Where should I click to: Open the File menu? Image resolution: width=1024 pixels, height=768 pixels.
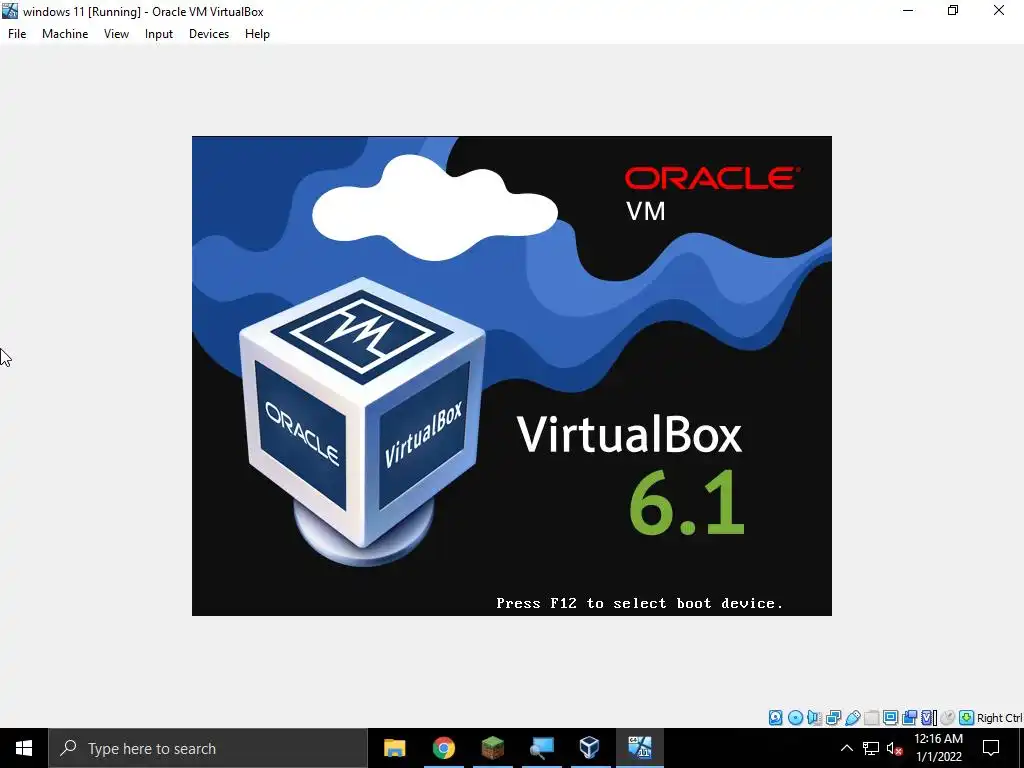tap(17, 34)
